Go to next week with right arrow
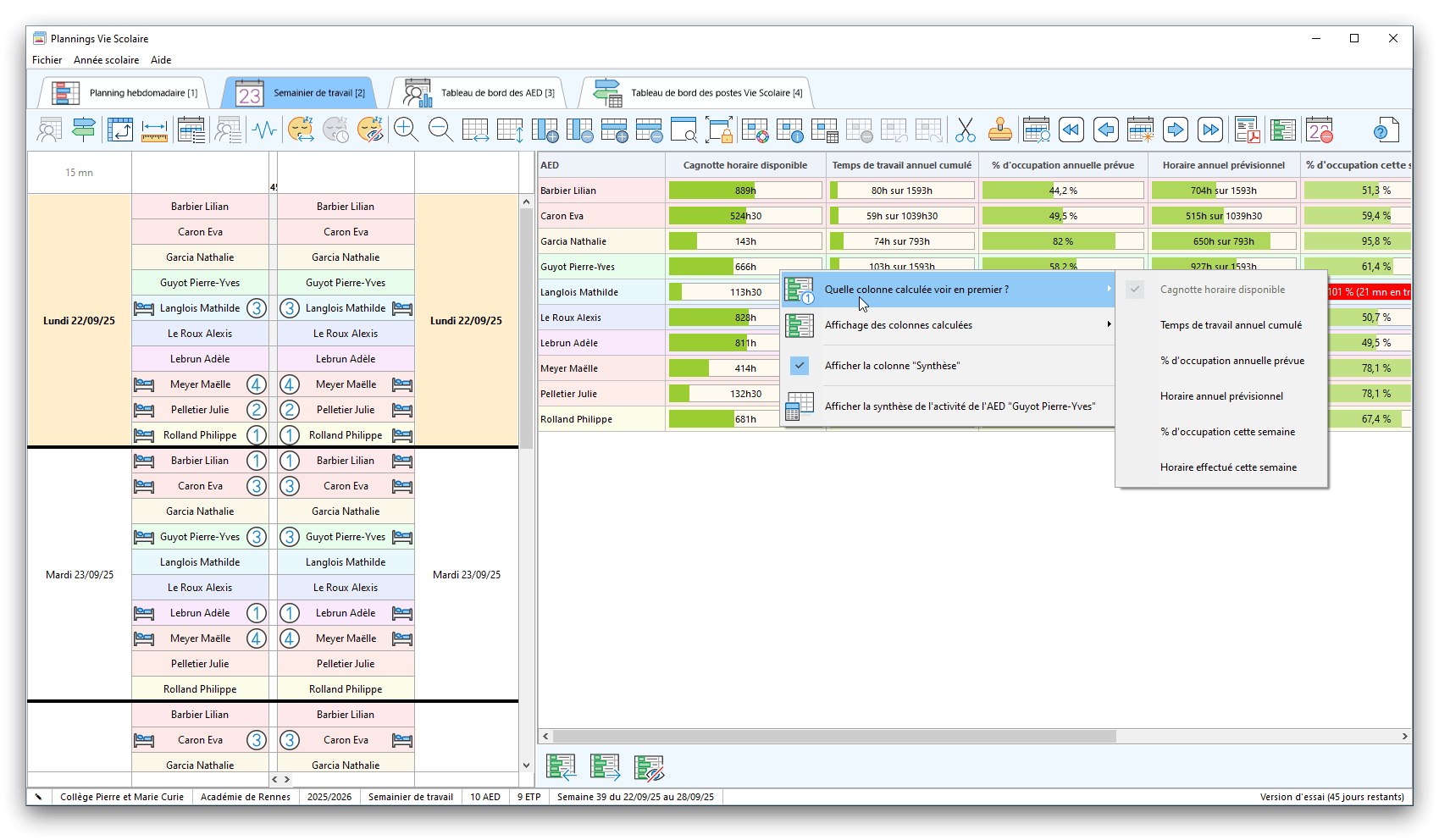This screenshot has width=1439, height=840. [x=1175, y=130]
